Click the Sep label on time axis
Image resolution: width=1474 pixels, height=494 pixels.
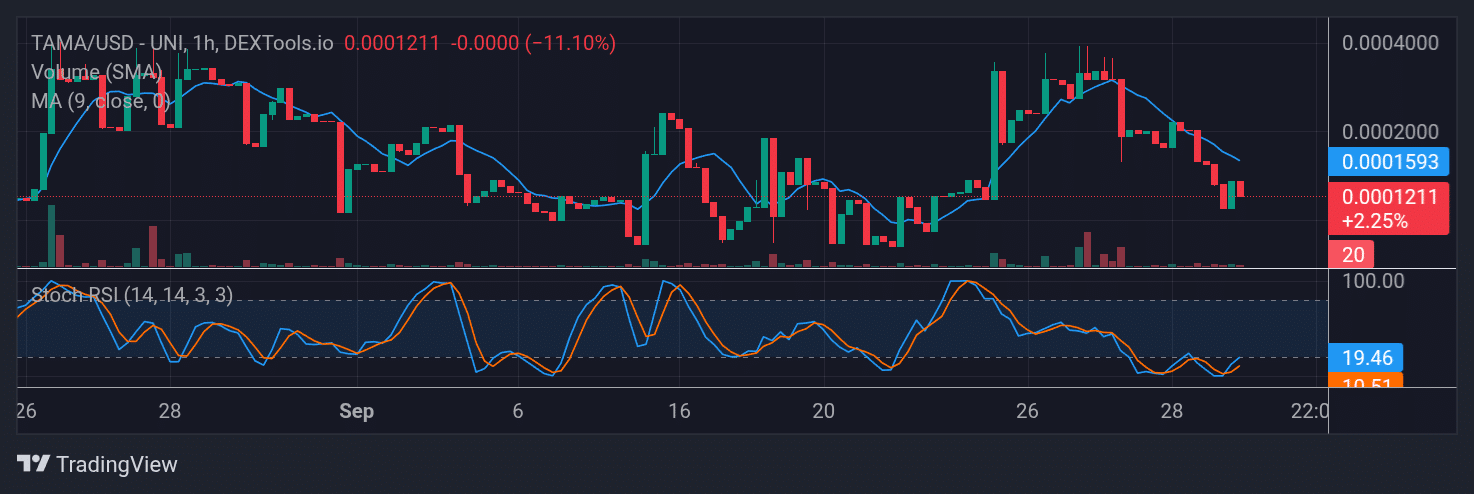pyautogui.click(x=356, y=411)
